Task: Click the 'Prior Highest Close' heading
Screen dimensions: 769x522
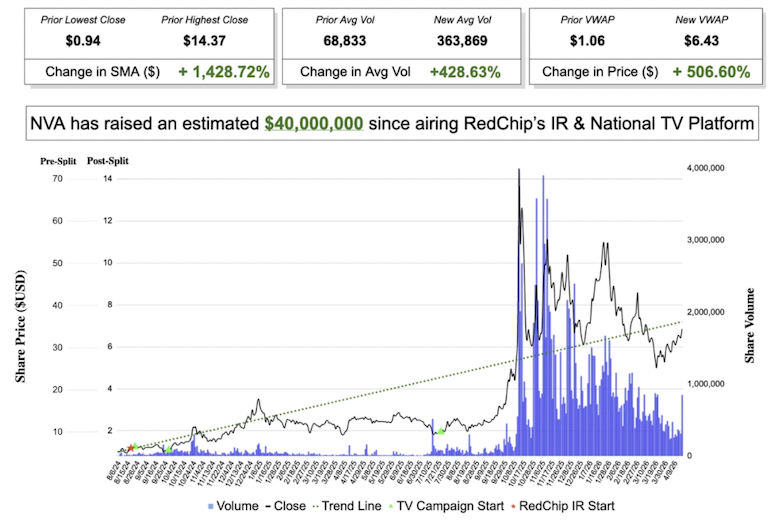Action: click(205, 20)
